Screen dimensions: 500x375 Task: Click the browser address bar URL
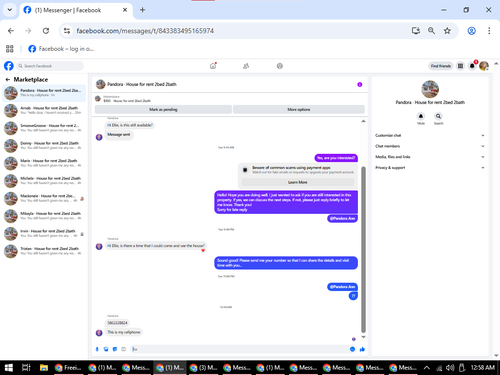click(145, 31)
